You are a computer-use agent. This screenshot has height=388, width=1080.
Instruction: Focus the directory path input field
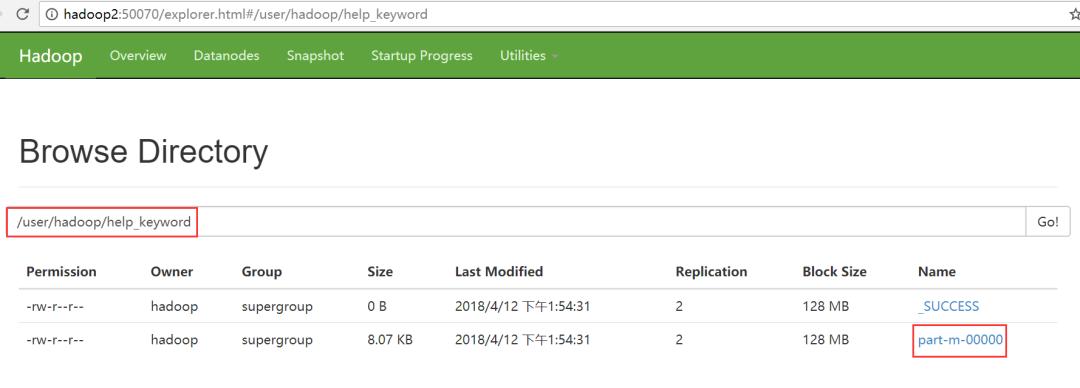(x=517, y=222)
